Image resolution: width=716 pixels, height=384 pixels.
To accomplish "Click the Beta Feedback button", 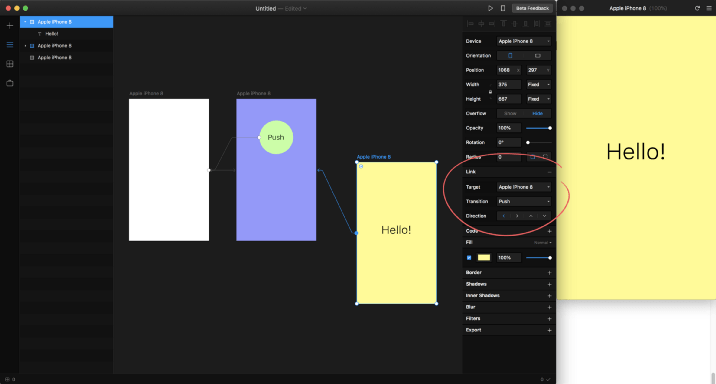I will [532, 8].
